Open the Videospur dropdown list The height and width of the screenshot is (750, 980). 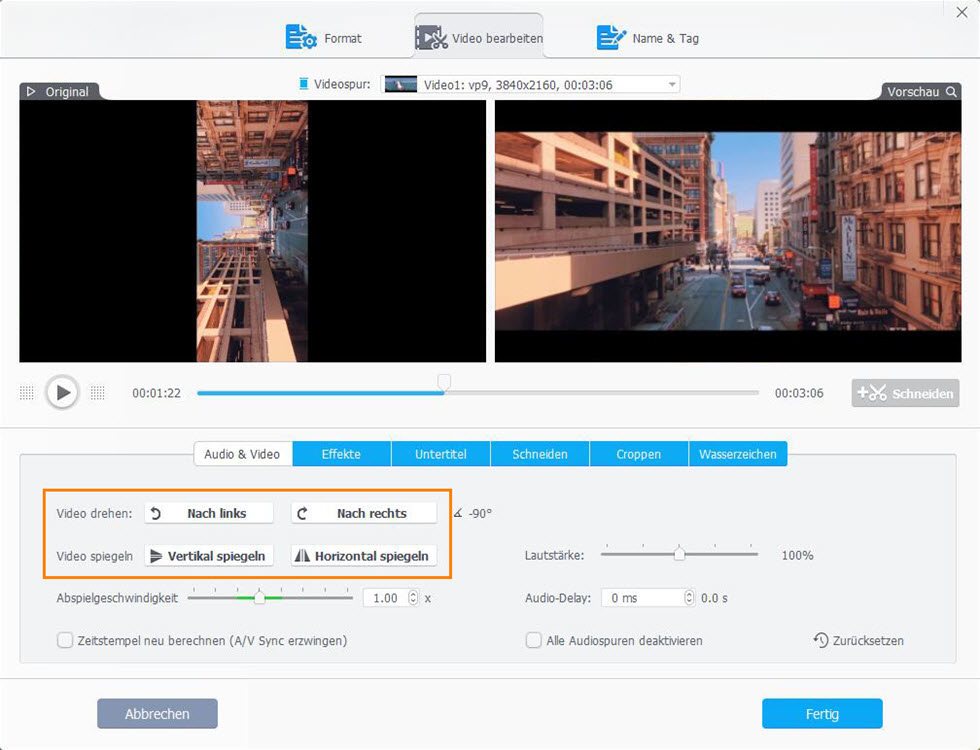(672, 85)
